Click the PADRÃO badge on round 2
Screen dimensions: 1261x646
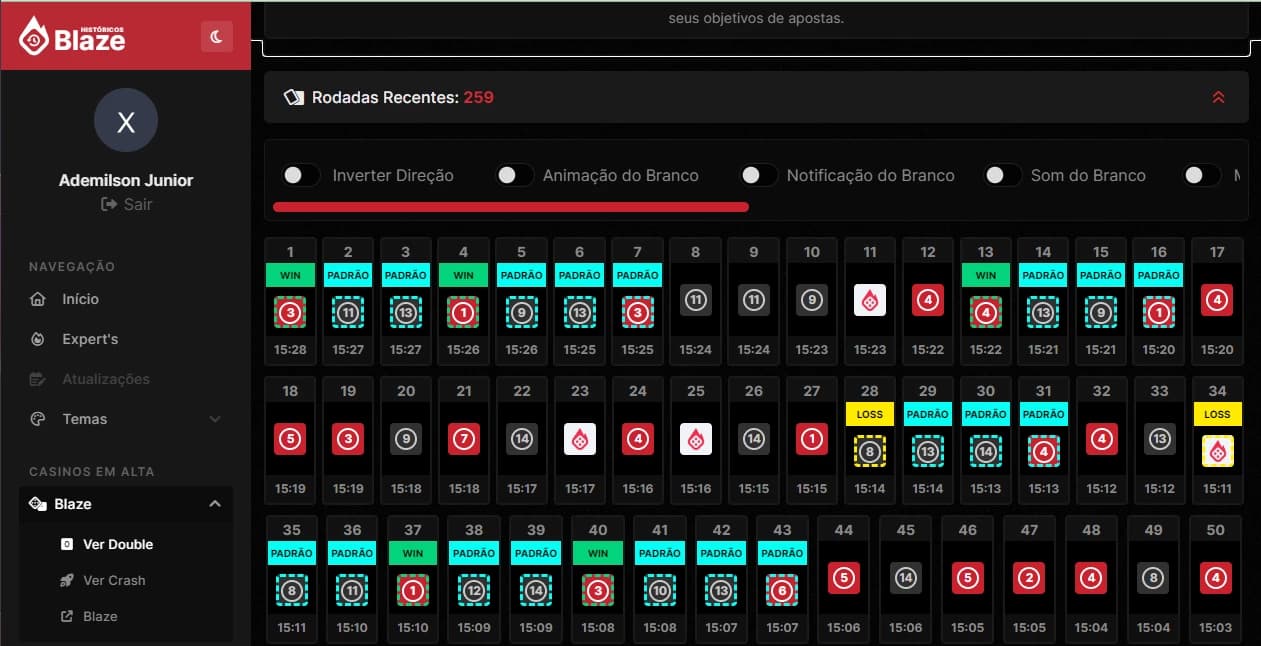[348, 275]
